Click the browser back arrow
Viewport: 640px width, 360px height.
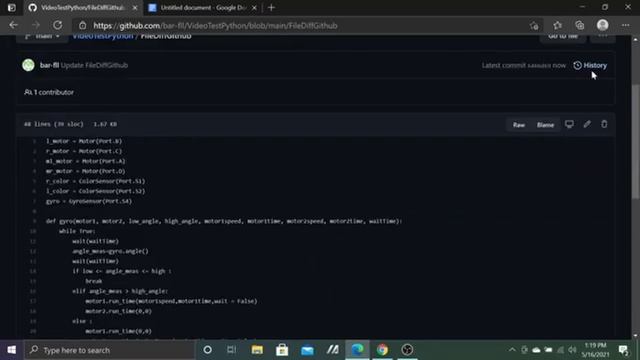pyautogui.click(x=13, y=25)
